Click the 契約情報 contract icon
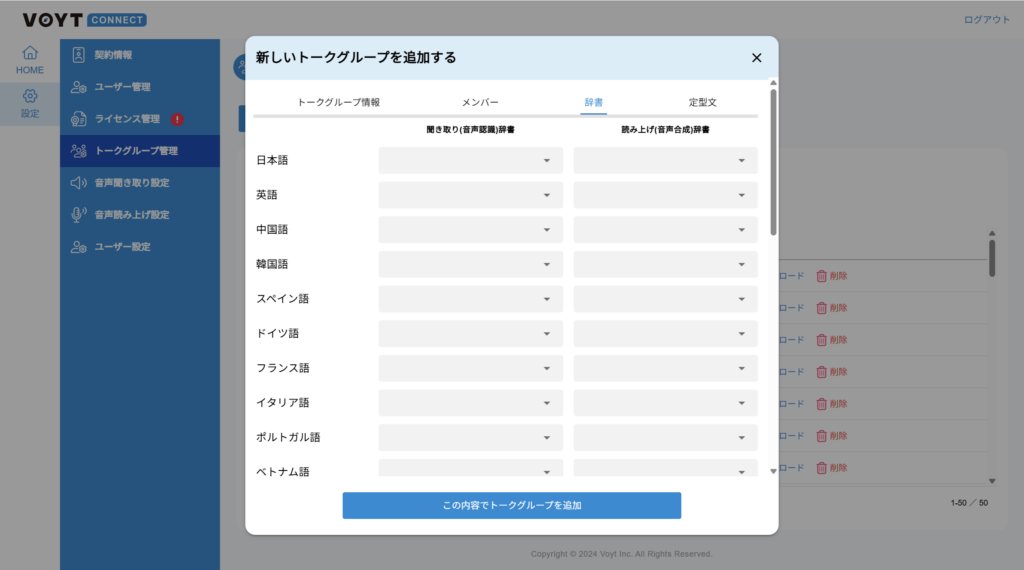The image size is (1024, 570). click(79, 55)
